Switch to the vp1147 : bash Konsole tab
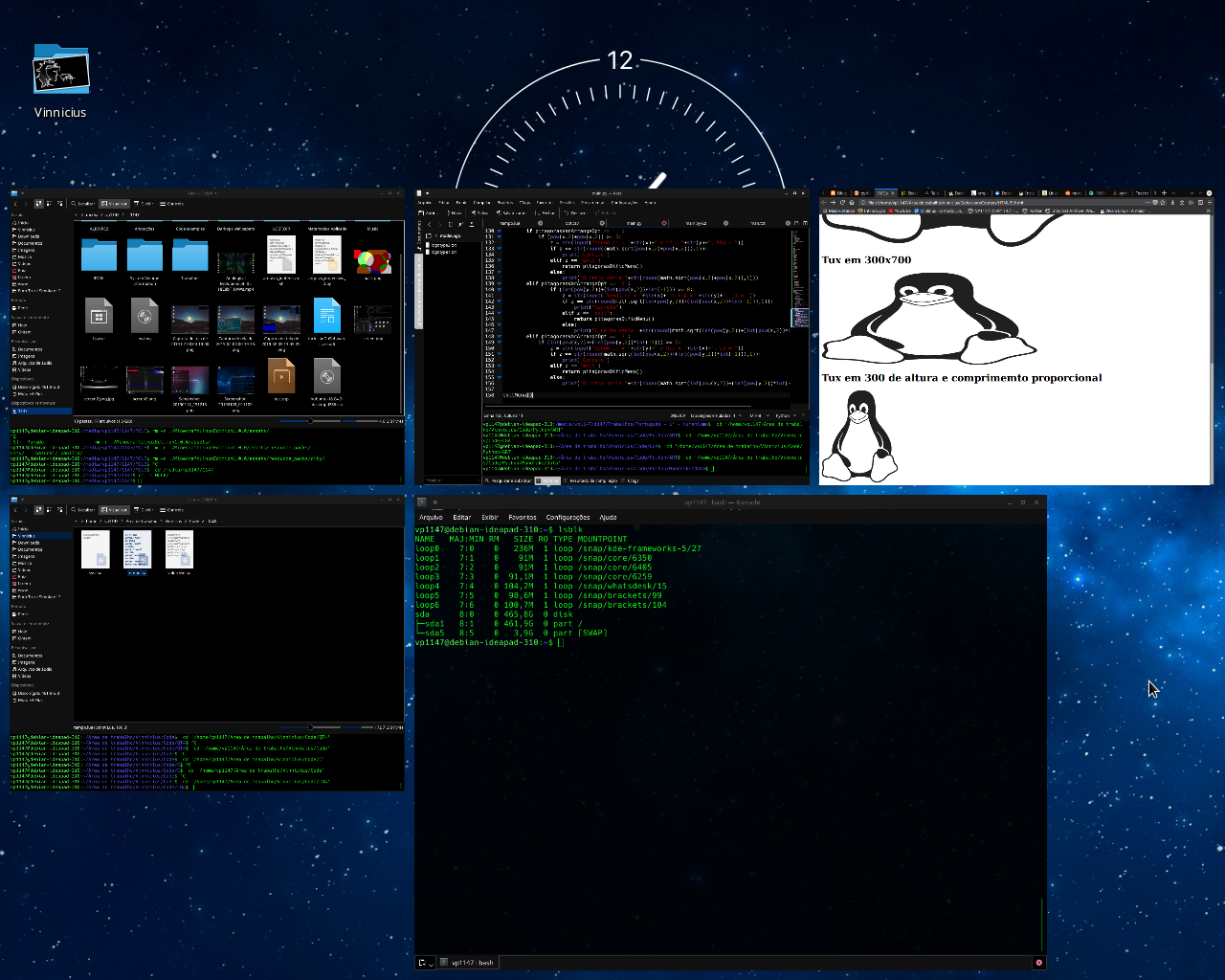1225x980 pixels. click(x=472, y=962)
